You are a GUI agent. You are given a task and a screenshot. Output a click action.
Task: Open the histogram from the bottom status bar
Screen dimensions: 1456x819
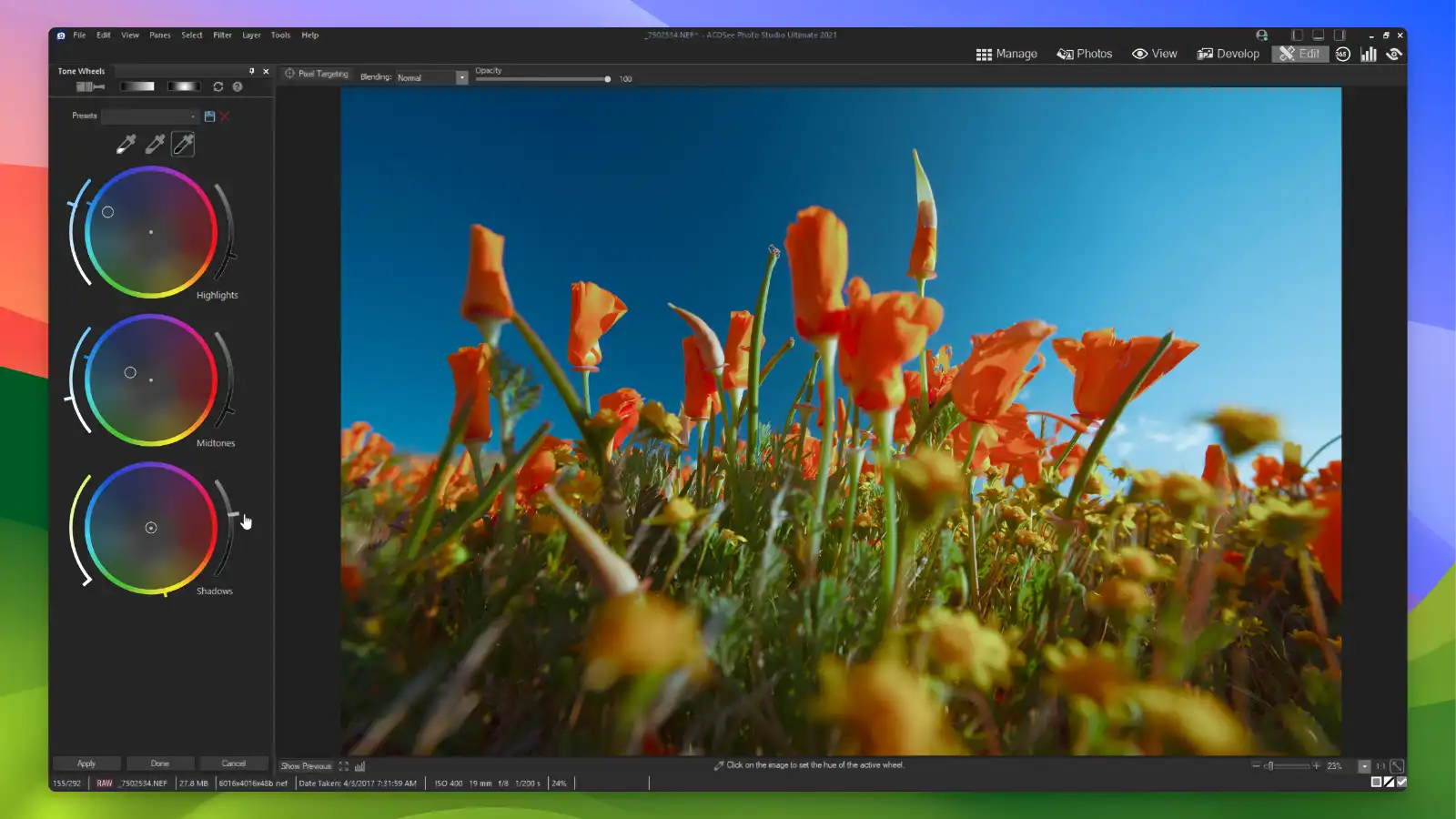[x=359, y=766]
